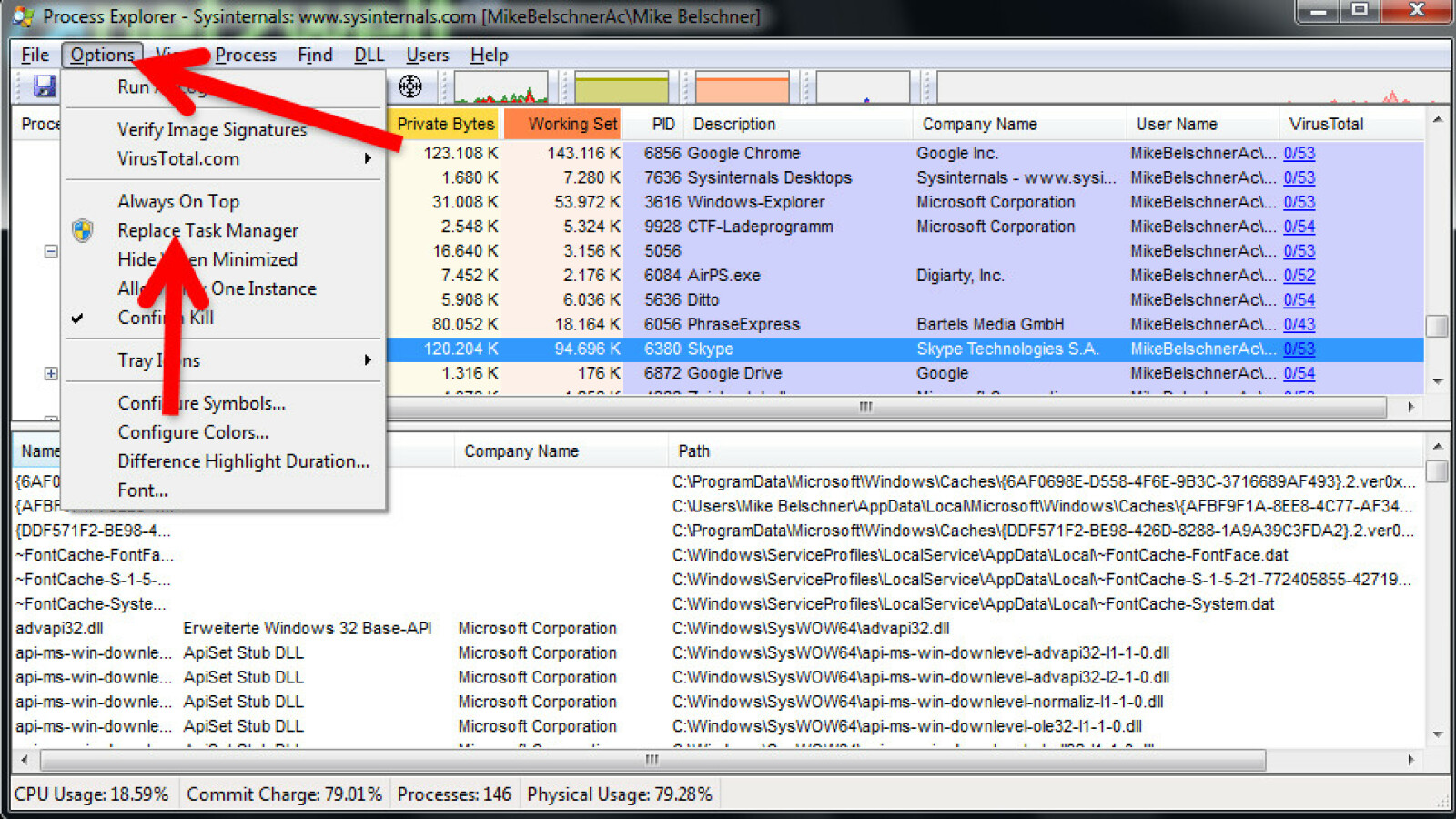Sort processes by Company Name column
This screenshot has height=819, width=1456.
(x=1019, y=124)
